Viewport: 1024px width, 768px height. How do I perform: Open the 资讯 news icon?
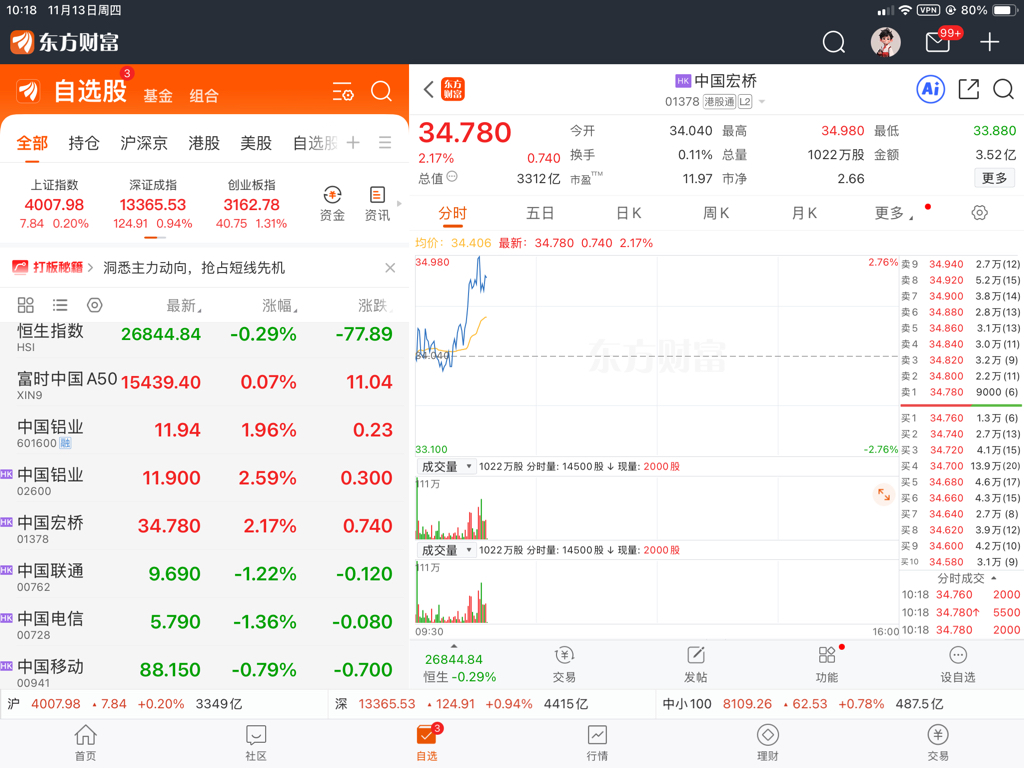(x=377, y=204)
